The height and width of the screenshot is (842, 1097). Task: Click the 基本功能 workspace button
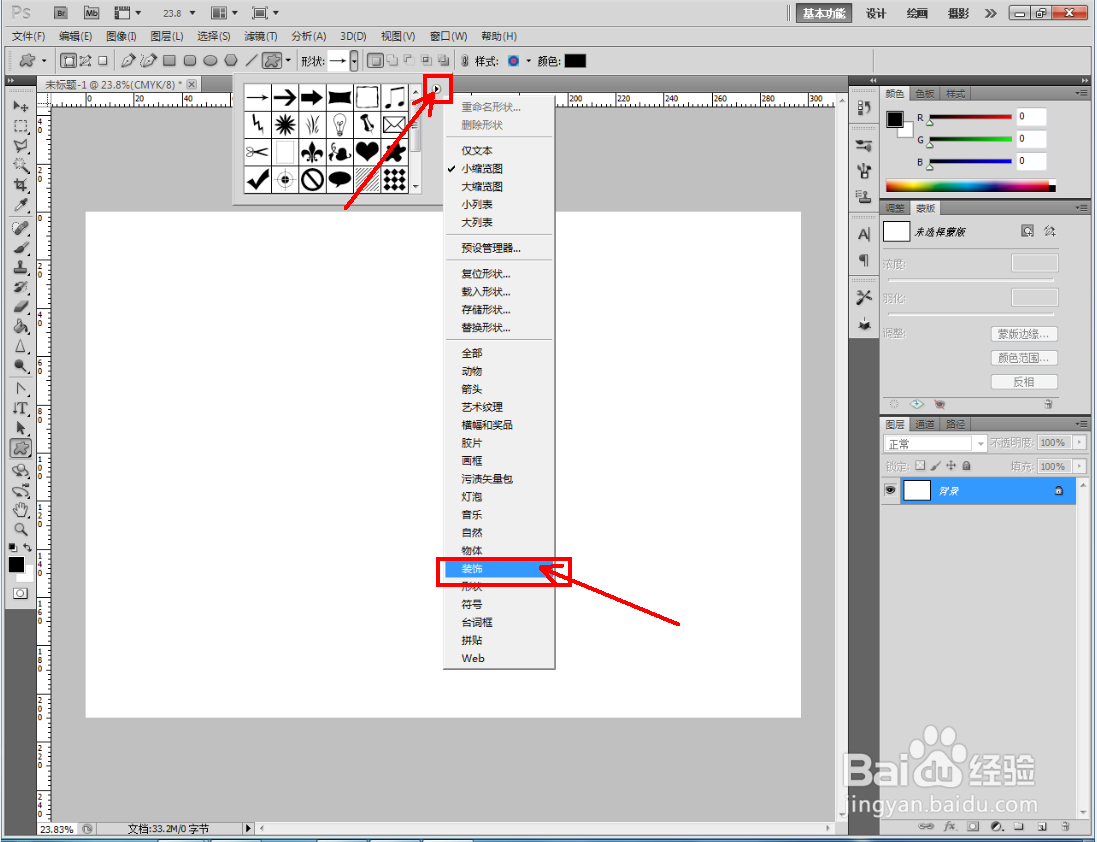[823, 13]
